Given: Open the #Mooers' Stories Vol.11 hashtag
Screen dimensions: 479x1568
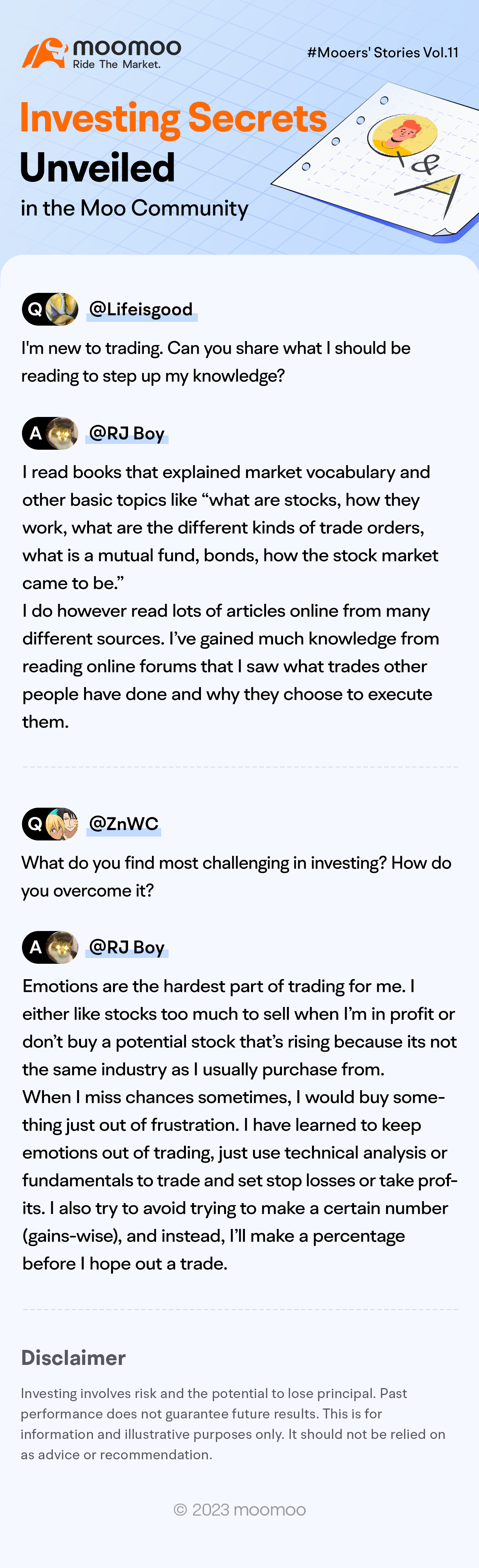Looking at the screenshot, I should pos(382,52).
